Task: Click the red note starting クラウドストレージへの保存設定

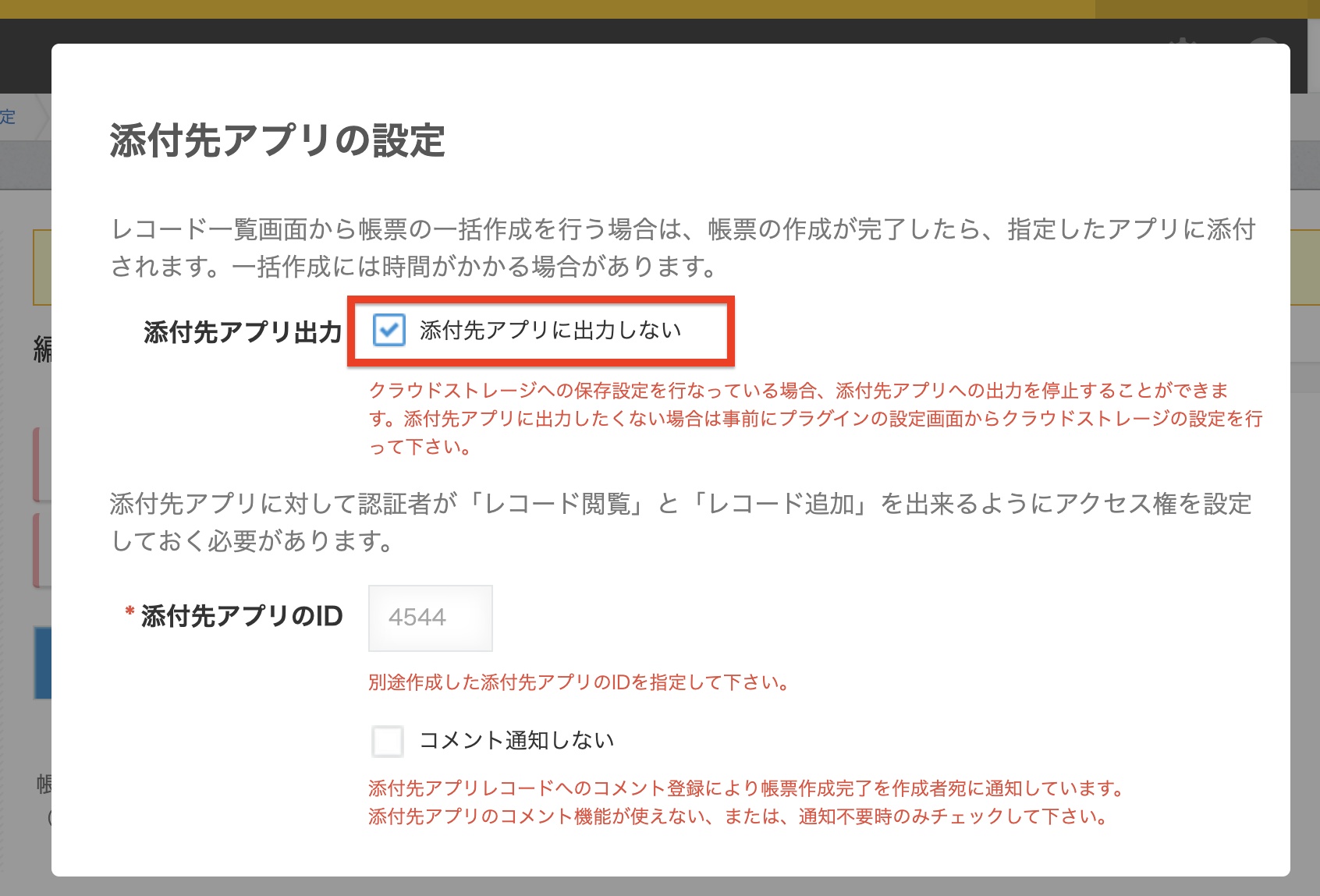Action: [816, 419]
